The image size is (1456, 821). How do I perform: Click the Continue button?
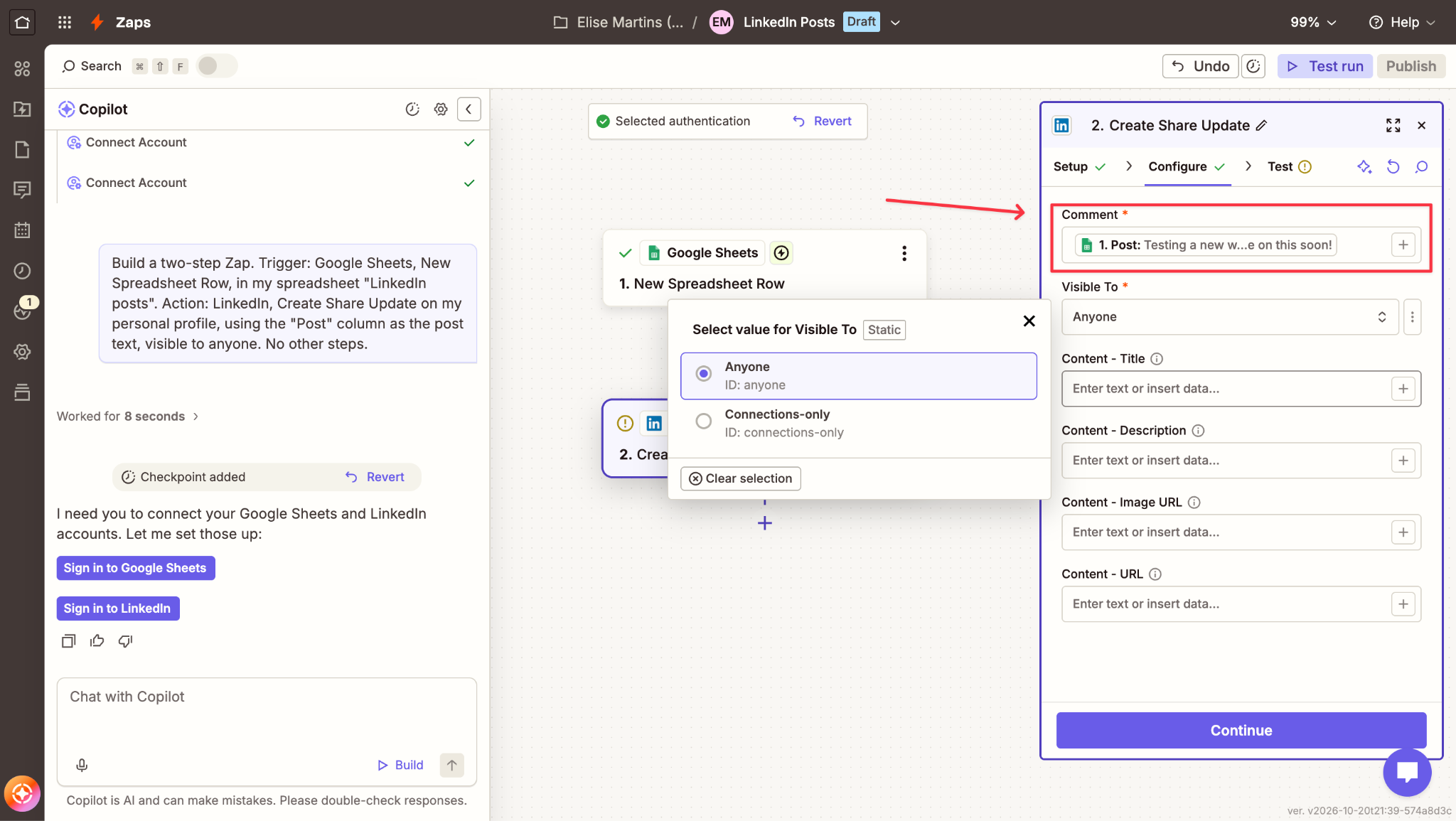point(1241,730)
